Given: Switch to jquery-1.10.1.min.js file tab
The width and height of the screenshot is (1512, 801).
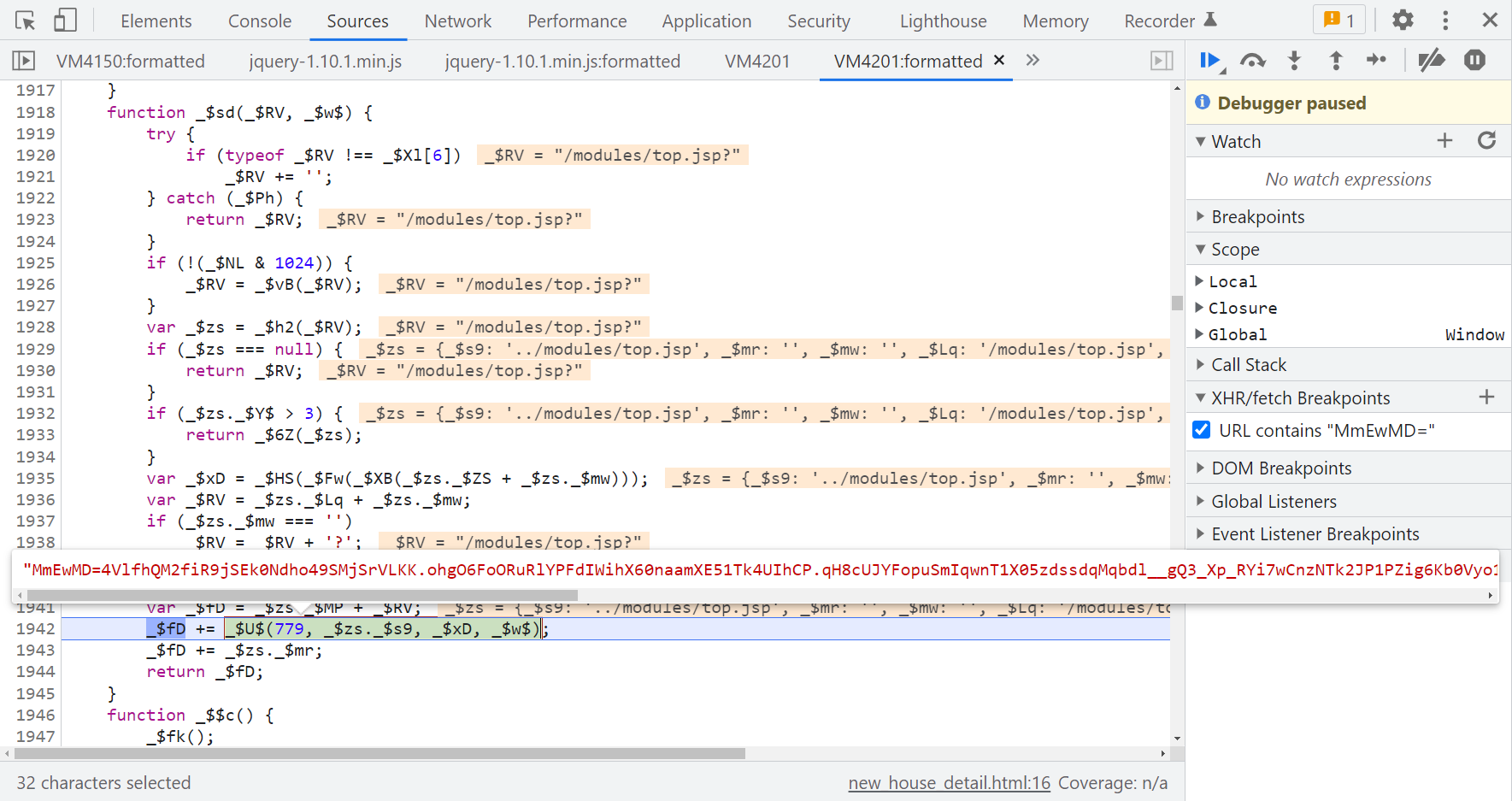Looking at the screenshot, I should click(x=326, y=61).
